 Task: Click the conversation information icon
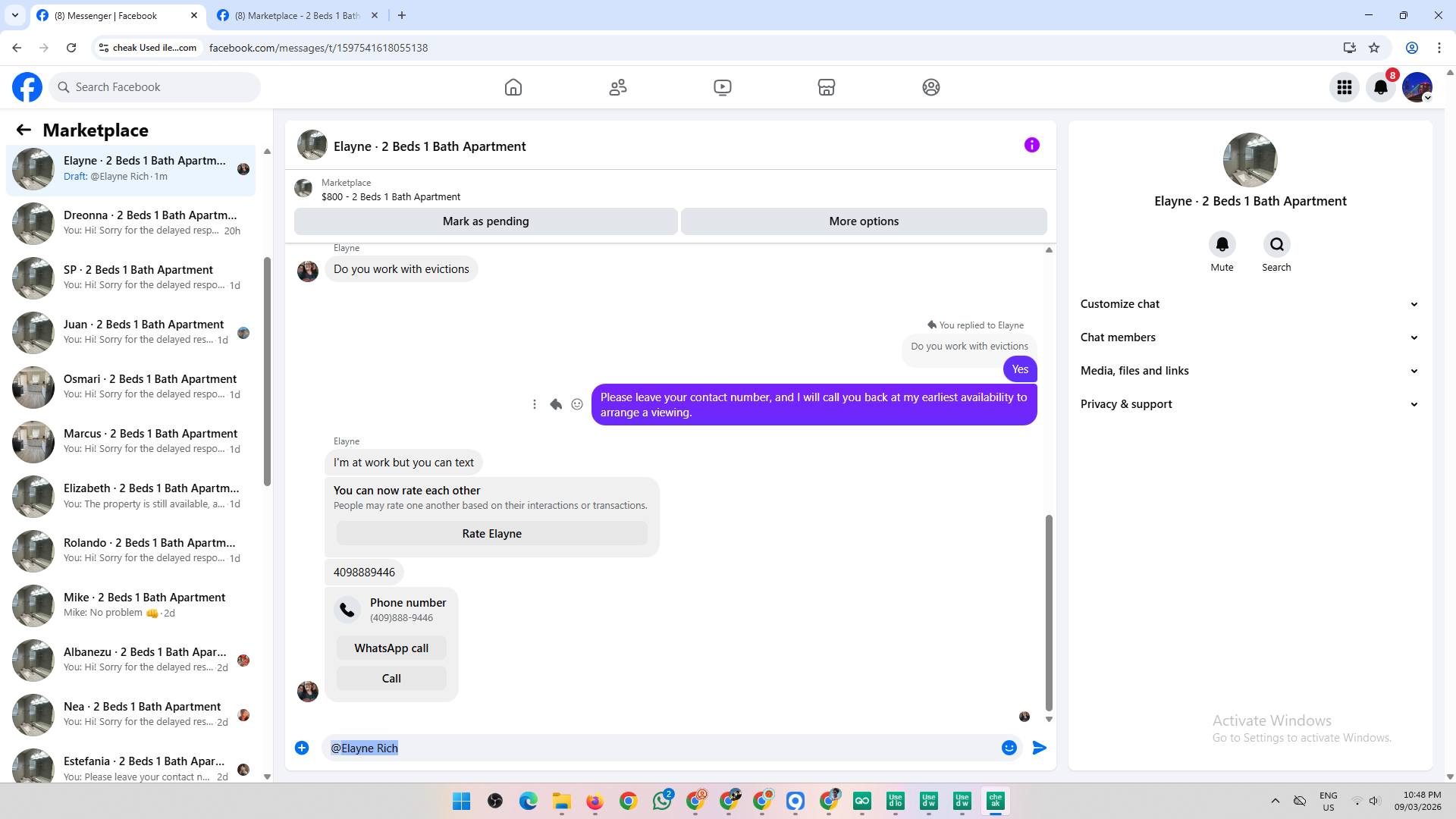pyautogui.click(x=1031, y=145)
